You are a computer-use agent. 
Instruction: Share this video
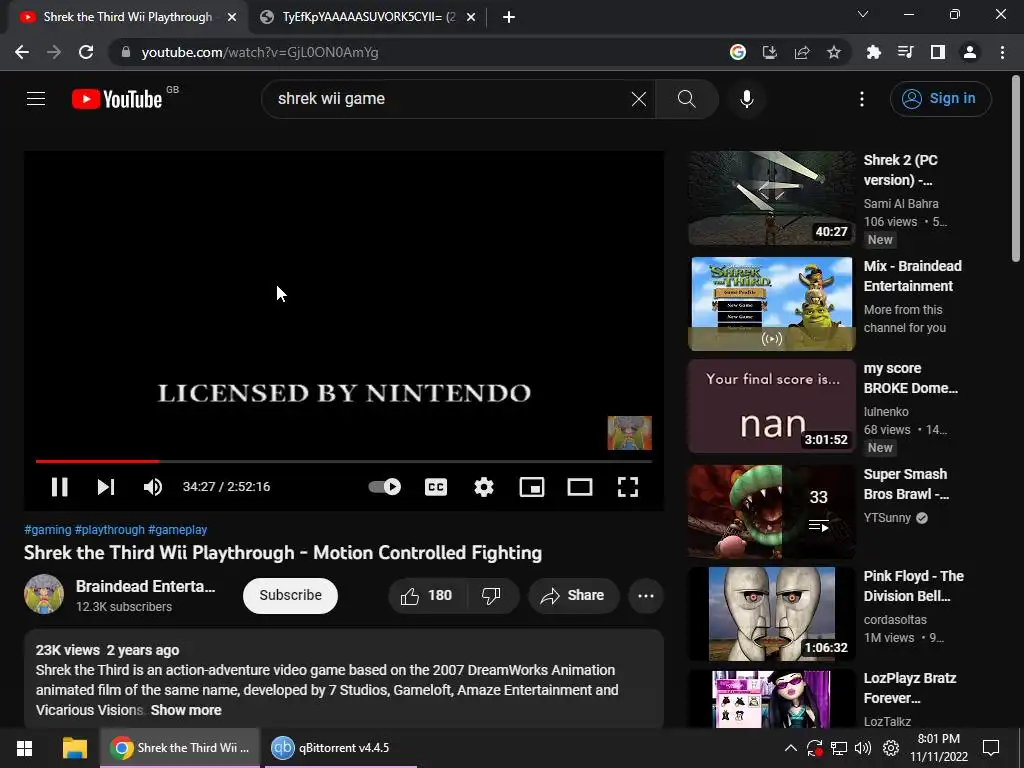point(573,596)
